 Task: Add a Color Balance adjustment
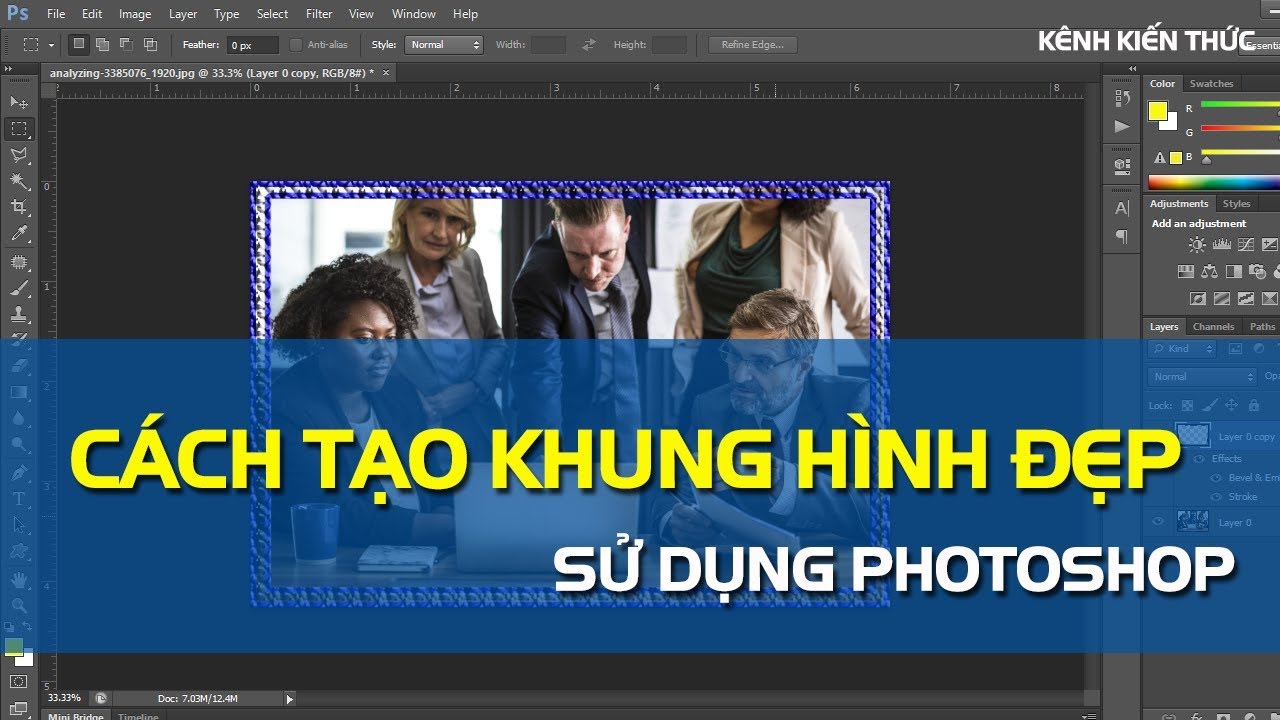(1210, 271)
